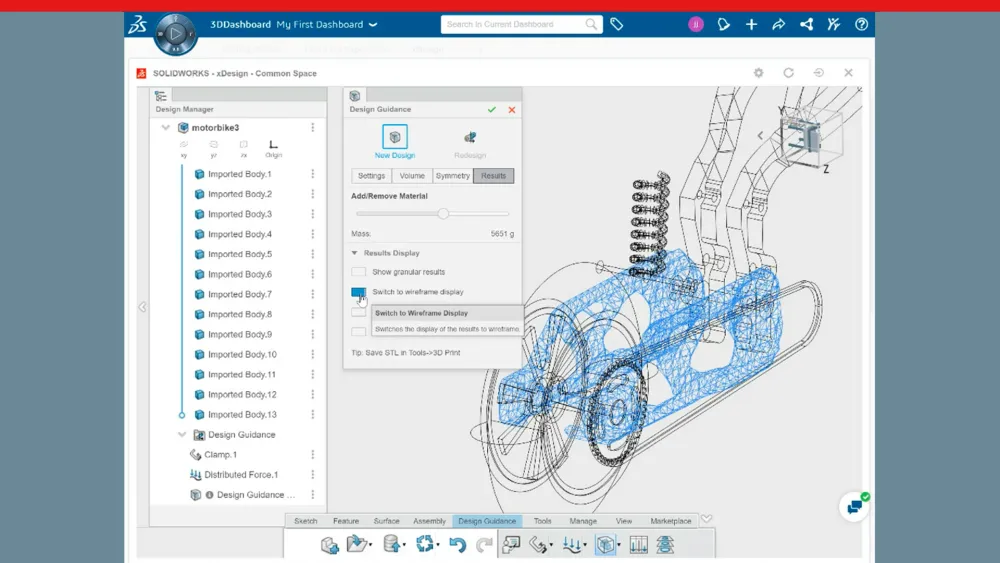Open the user profile avatar
1000x563 pixels.
click(696, 24)
